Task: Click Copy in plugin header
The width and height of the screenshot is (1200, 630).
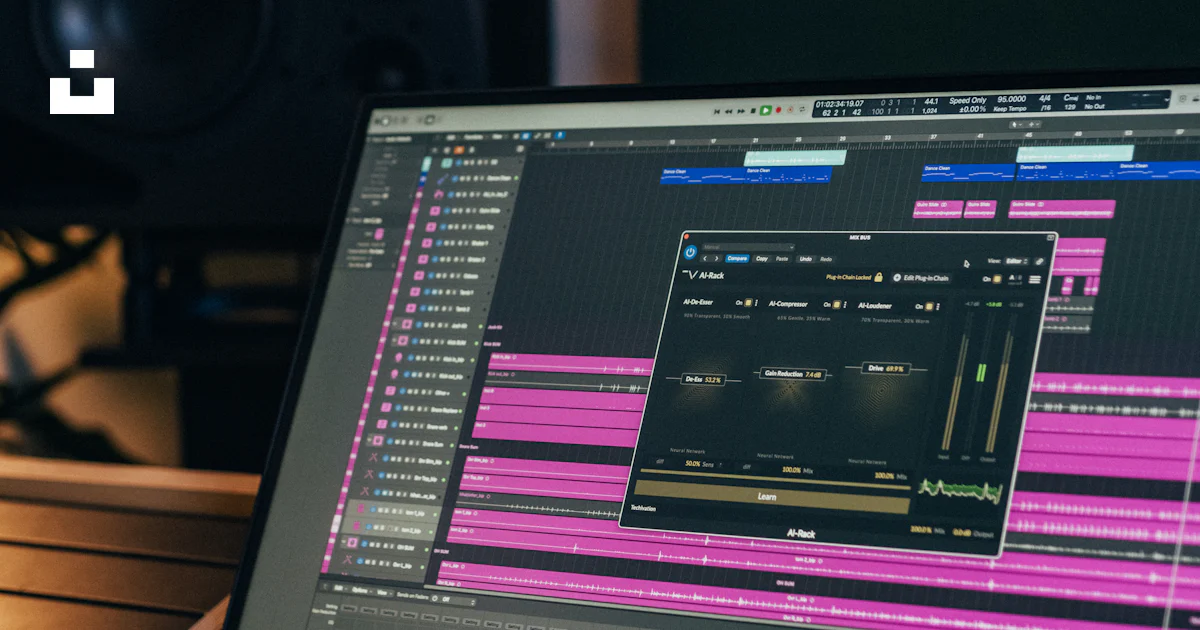Action: coord(762,259)
